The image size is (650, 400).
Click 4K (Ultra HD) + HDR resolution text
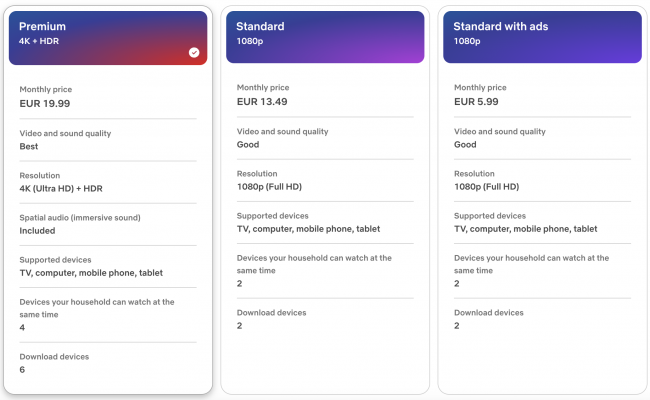(x=61, y=189)
